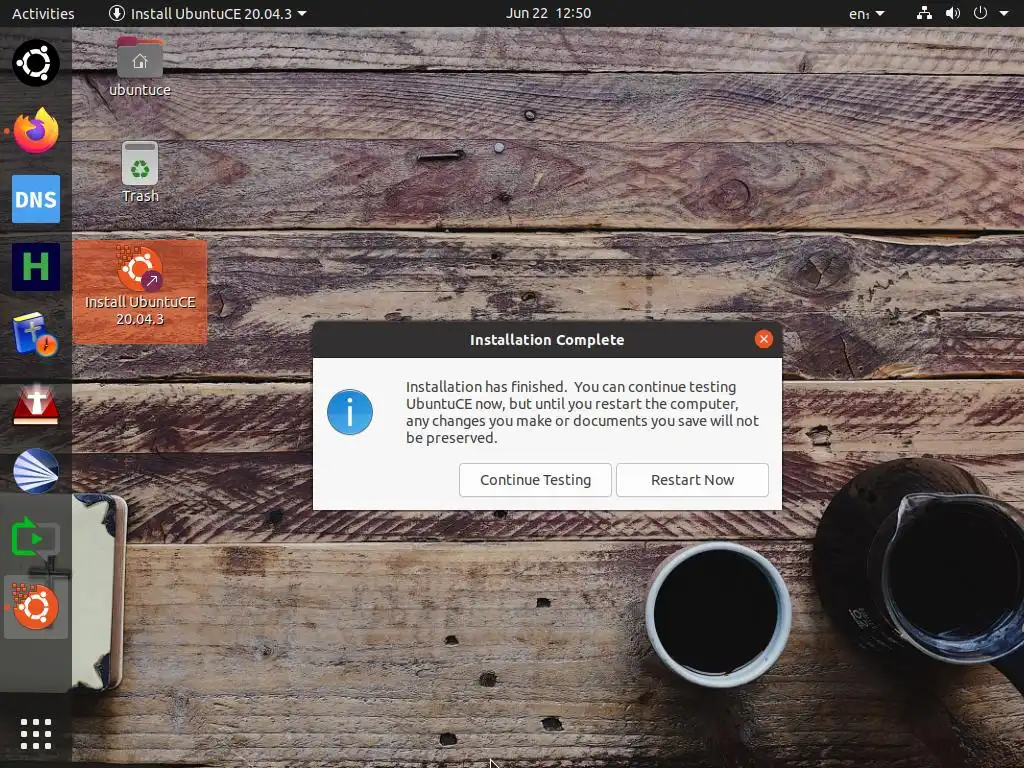This screenshot has height=768, width=1024.
Task: Click Continue Testing button
Action: (536, 480)
